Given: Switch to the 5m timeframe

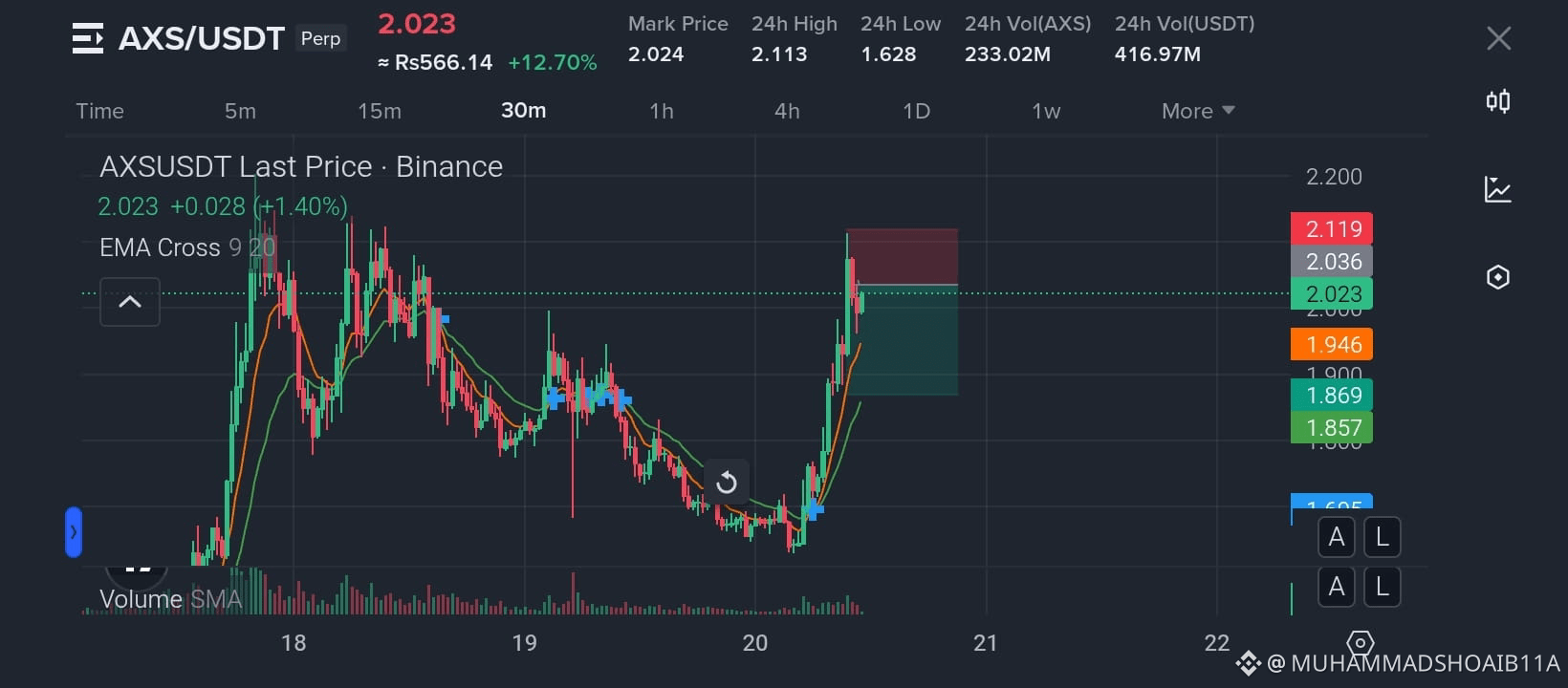Looking at the screenshot, I should [x=240, y=111].
